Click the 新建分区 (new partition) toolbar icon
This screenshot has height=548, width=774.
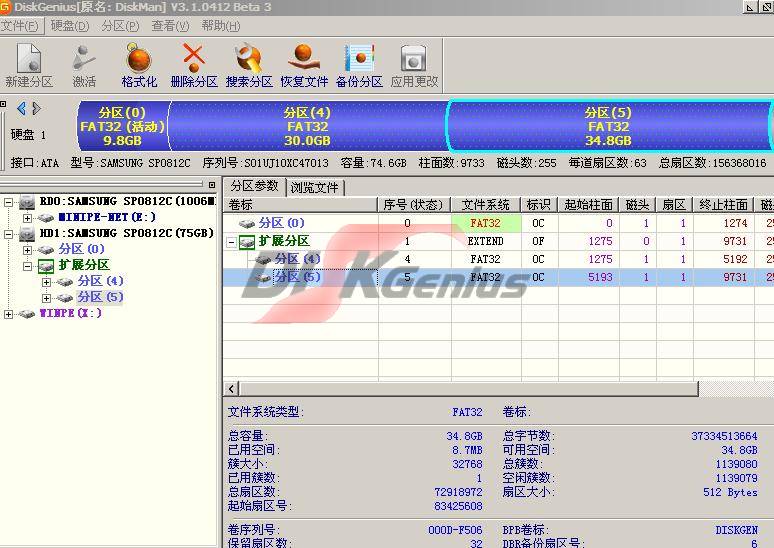click(29, 58)
